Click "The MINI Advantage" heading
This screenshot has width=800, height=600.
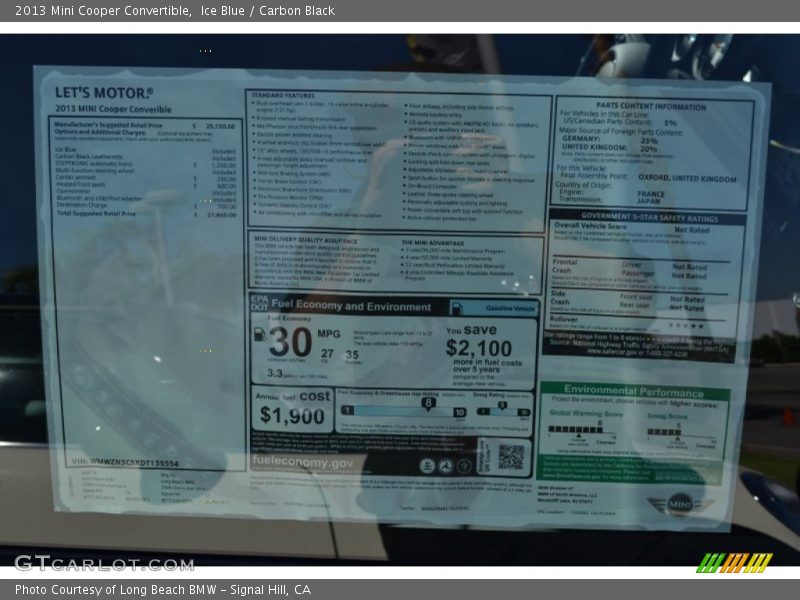(x=433, y=243)
